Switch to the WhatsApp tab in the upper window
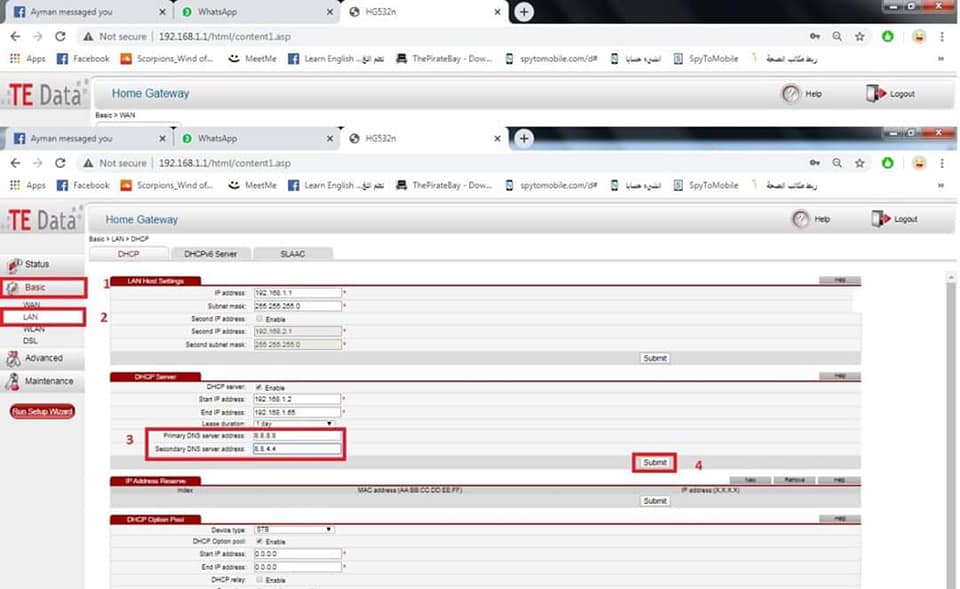The image size is (960, 589). pos(255,12)
